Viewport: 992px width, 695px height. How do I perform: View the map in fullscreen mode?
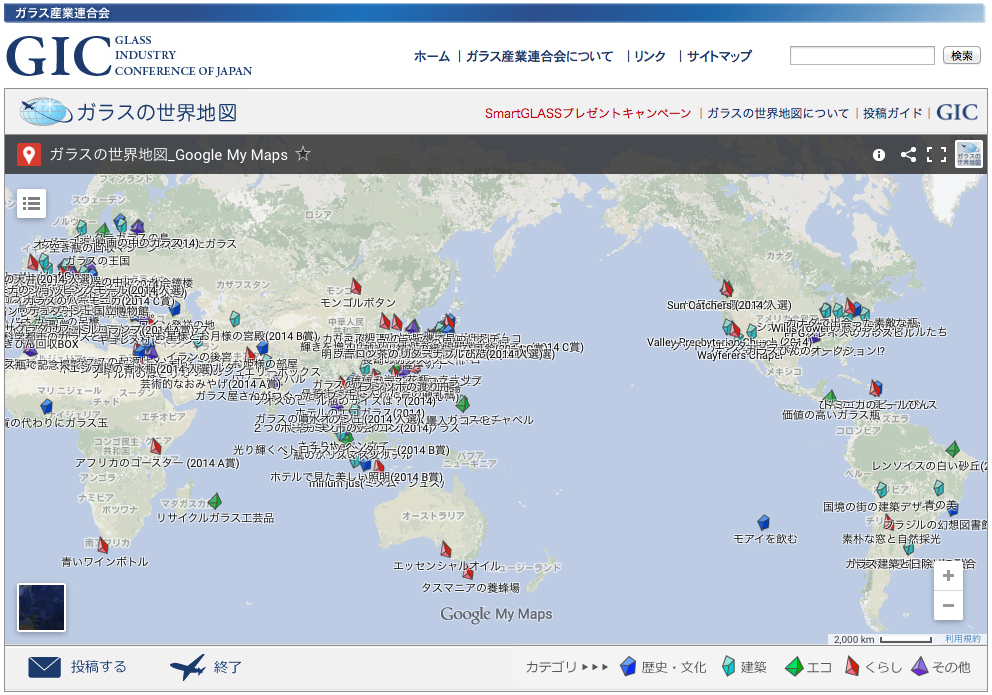point(936,155)
